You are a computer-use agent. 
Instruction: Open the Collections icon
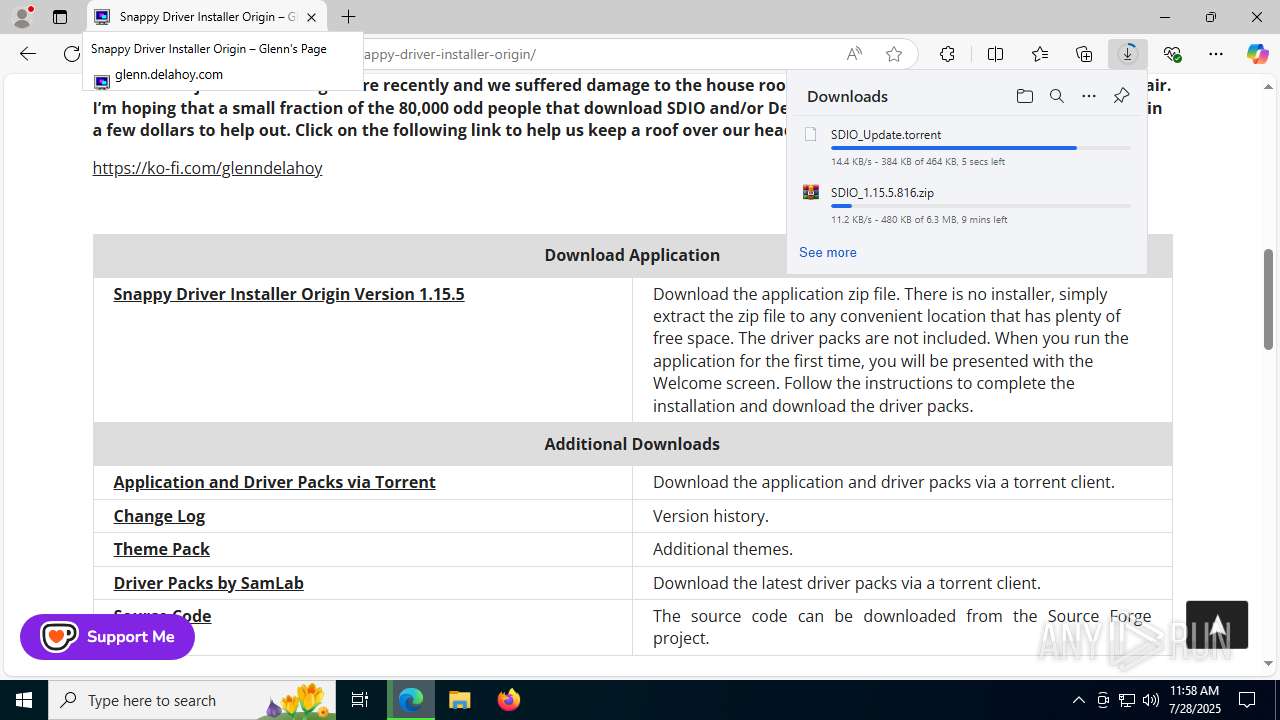[1084, 54]
